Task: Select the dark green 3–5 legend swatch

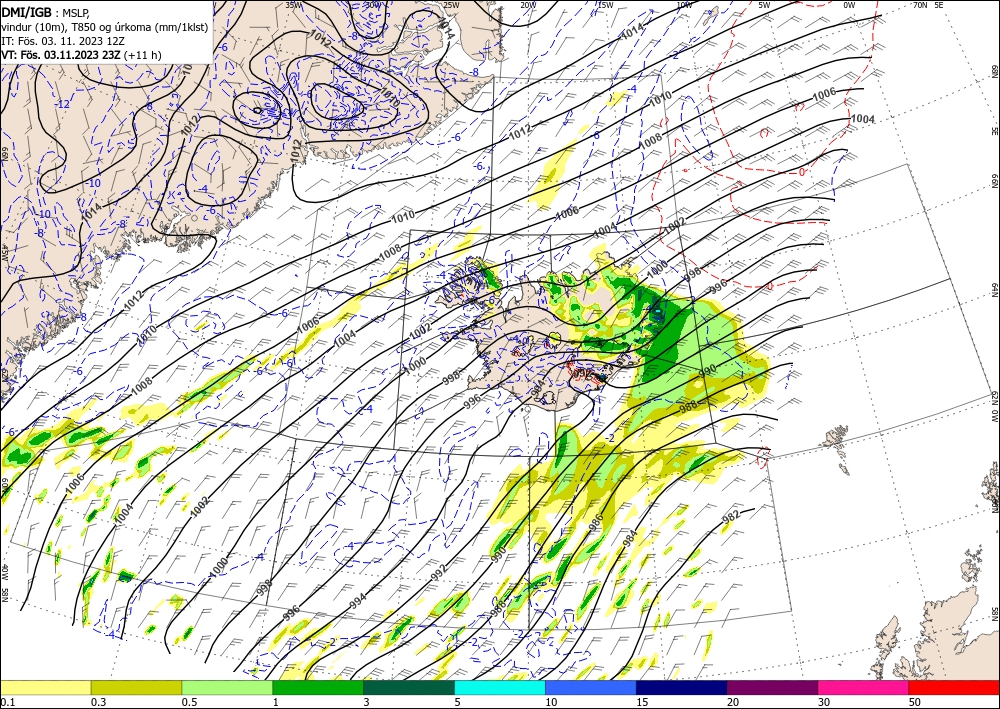Action: point(409,687)
